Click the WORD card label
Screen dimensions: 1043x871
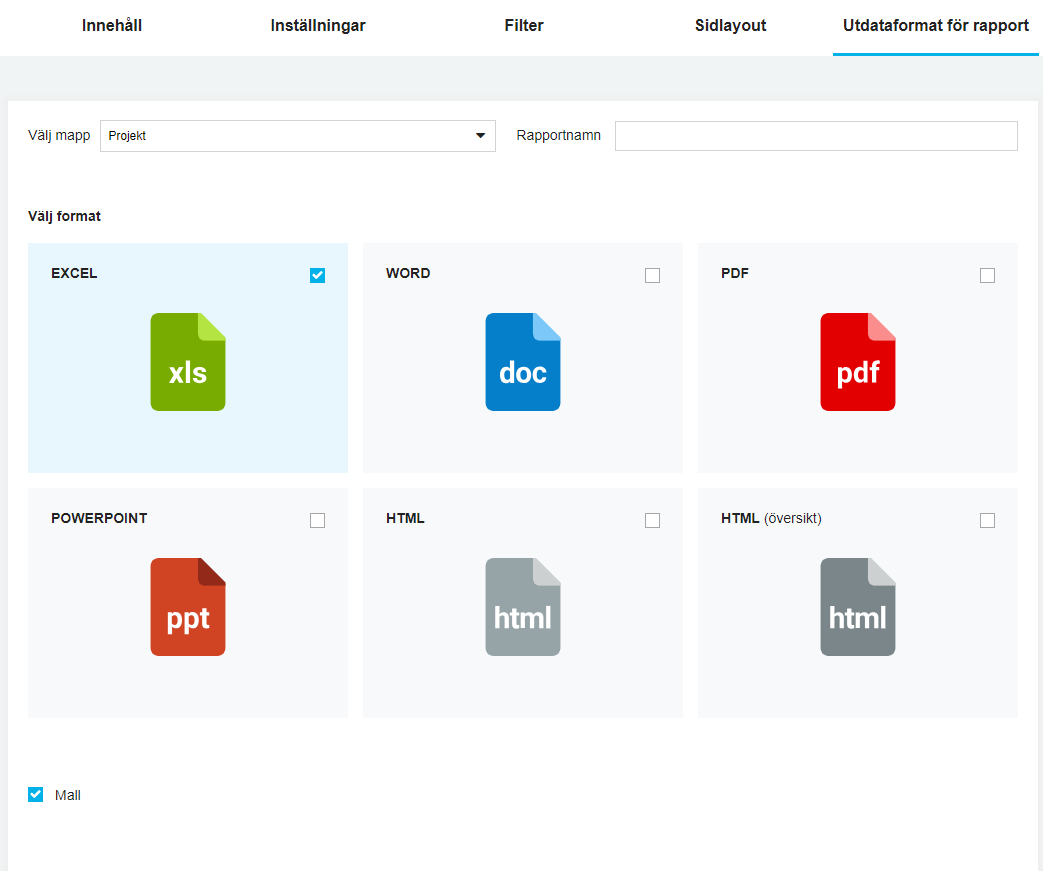pyautogui.click(x=408, y=273)
